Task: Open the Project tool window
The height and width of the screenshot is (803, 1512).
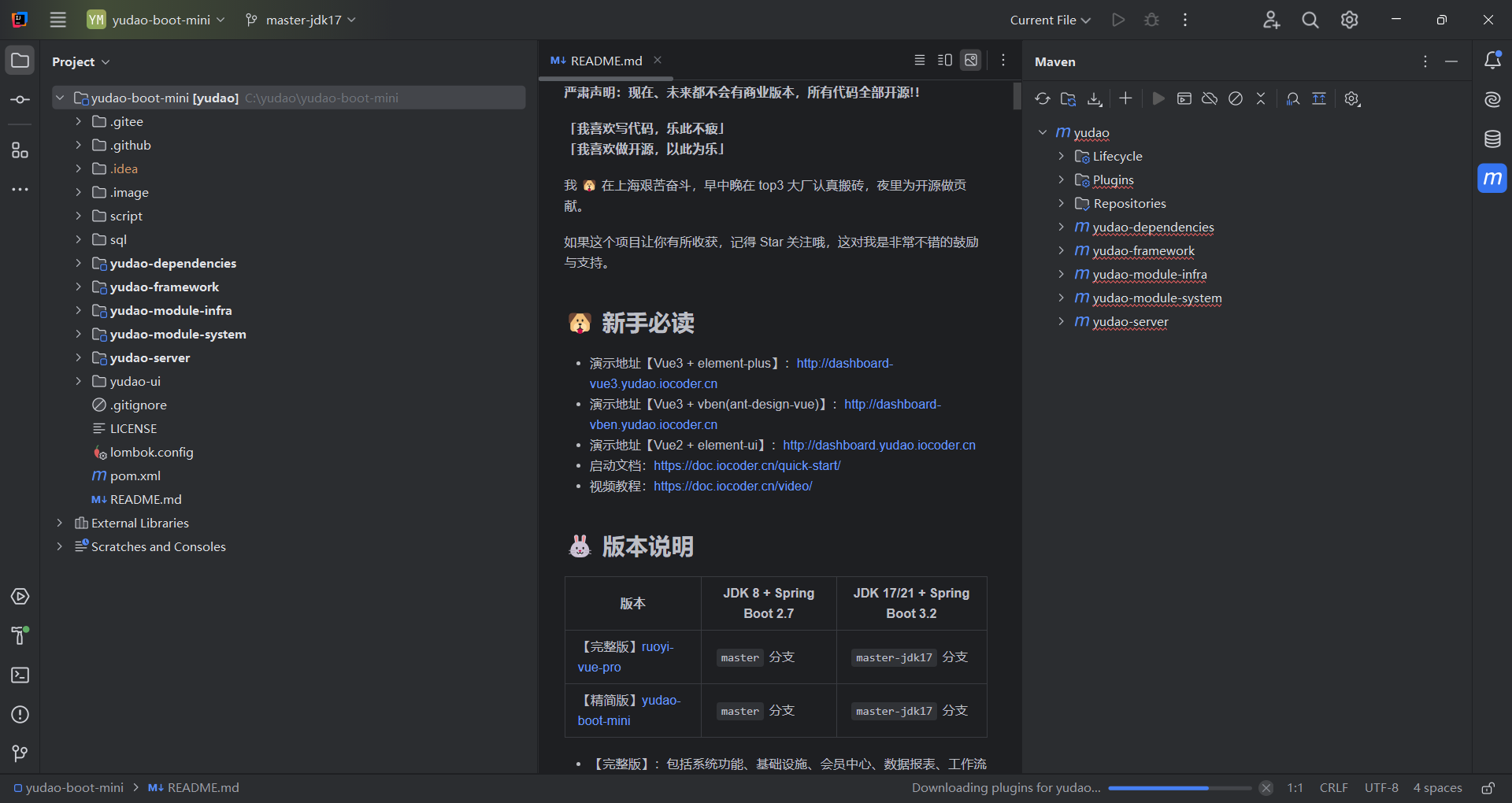Action: tap(20, 61)
